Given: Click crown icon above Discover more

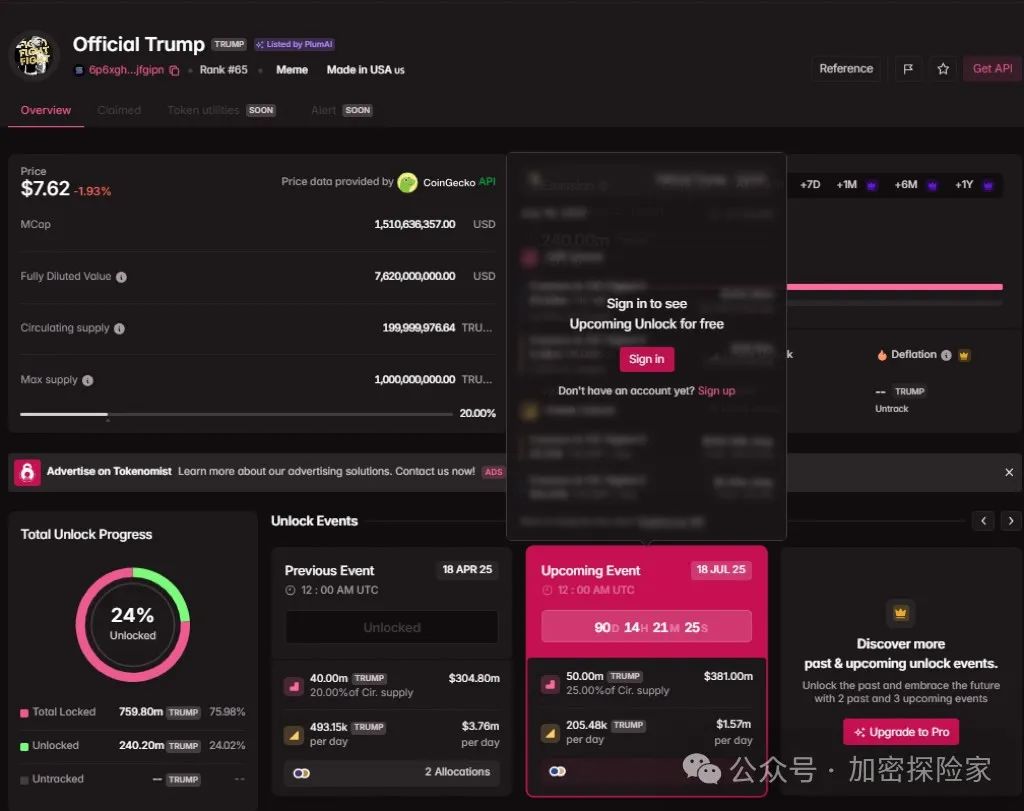Looking at the screenshot, I should coord(901,613).
